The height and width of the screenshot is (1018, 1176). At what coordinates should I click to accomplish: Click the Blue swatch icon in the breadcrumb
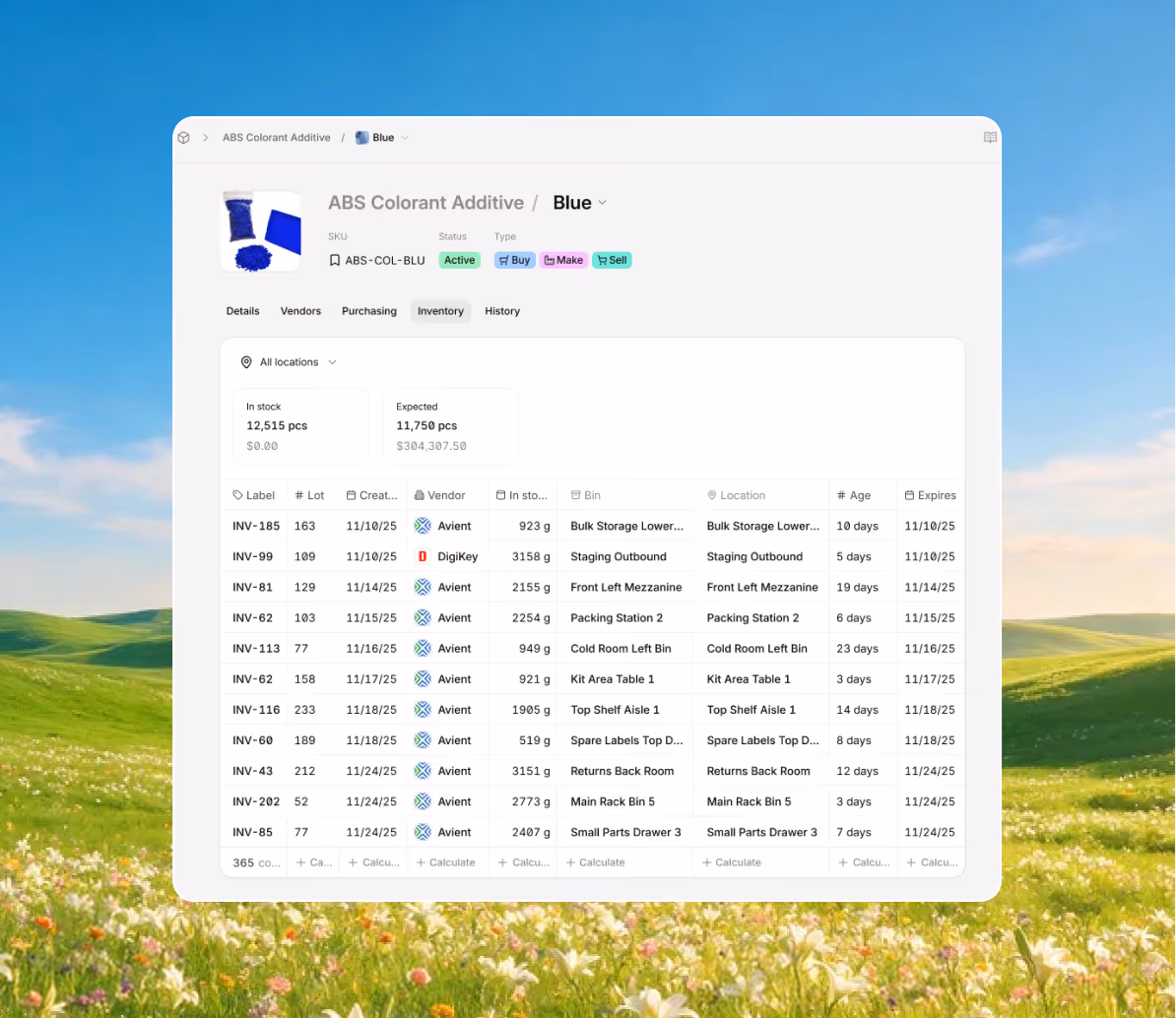pos(361,138)
